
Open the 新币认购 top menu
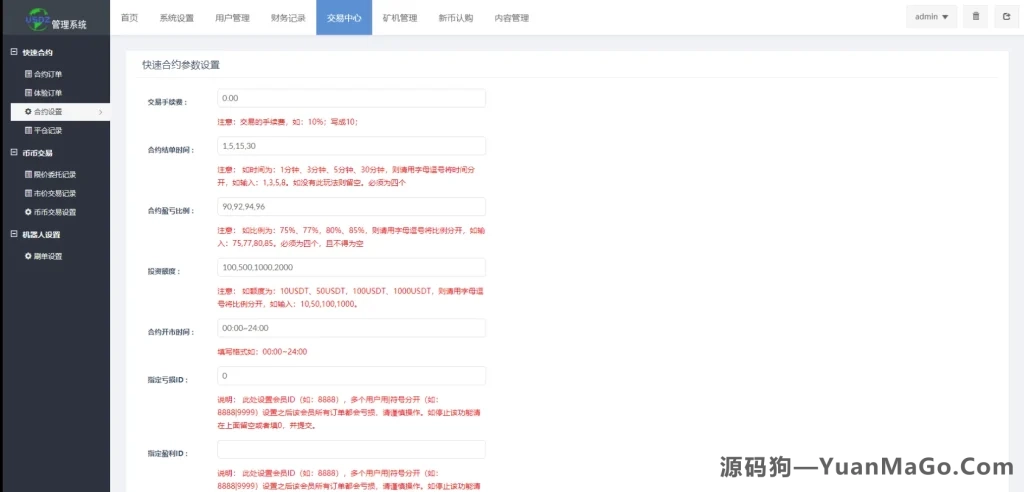coord(456,18)
